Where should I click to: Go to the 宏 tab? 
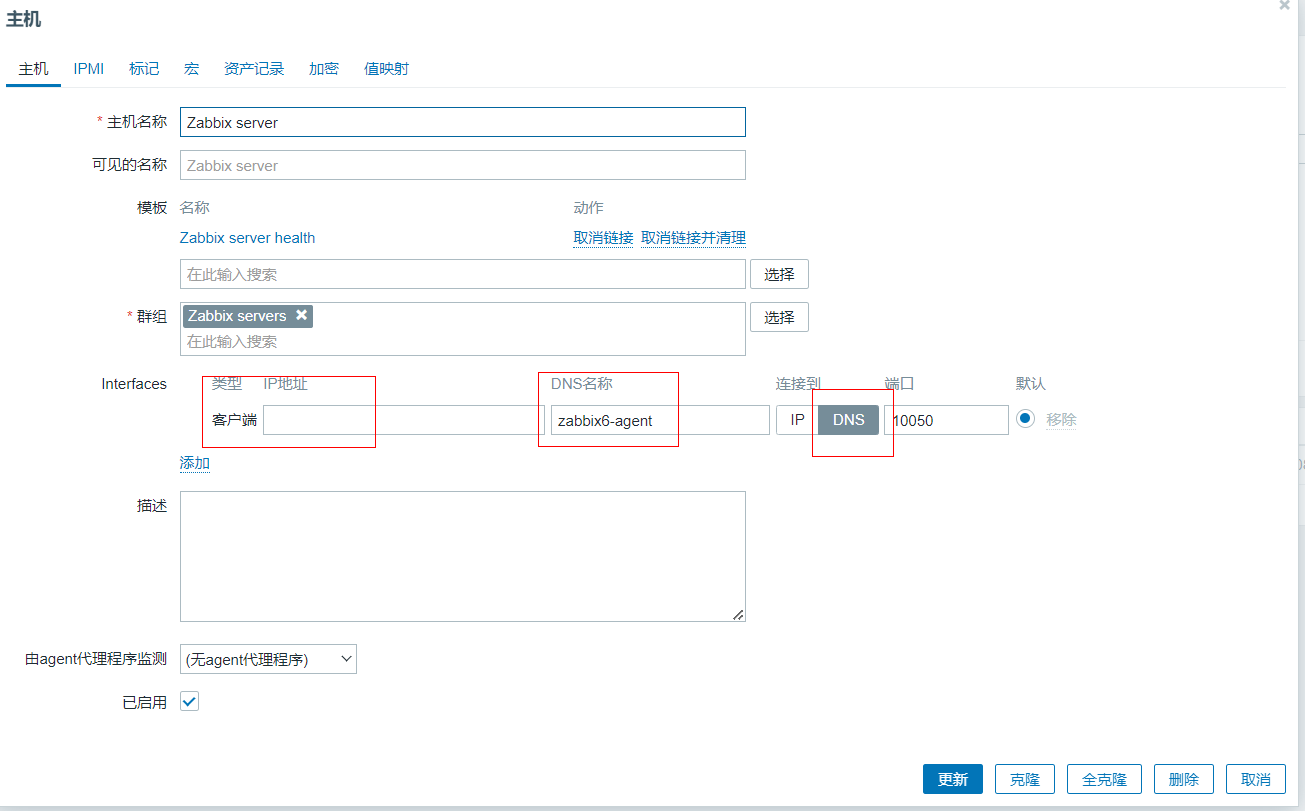[x=191, y=69]
